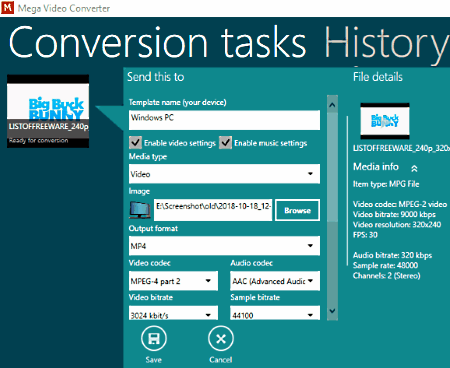Collapse Media info with double chevron
The height and width of the screenshot is (368, 450).
pyautogui.click(x=414, y=168)
